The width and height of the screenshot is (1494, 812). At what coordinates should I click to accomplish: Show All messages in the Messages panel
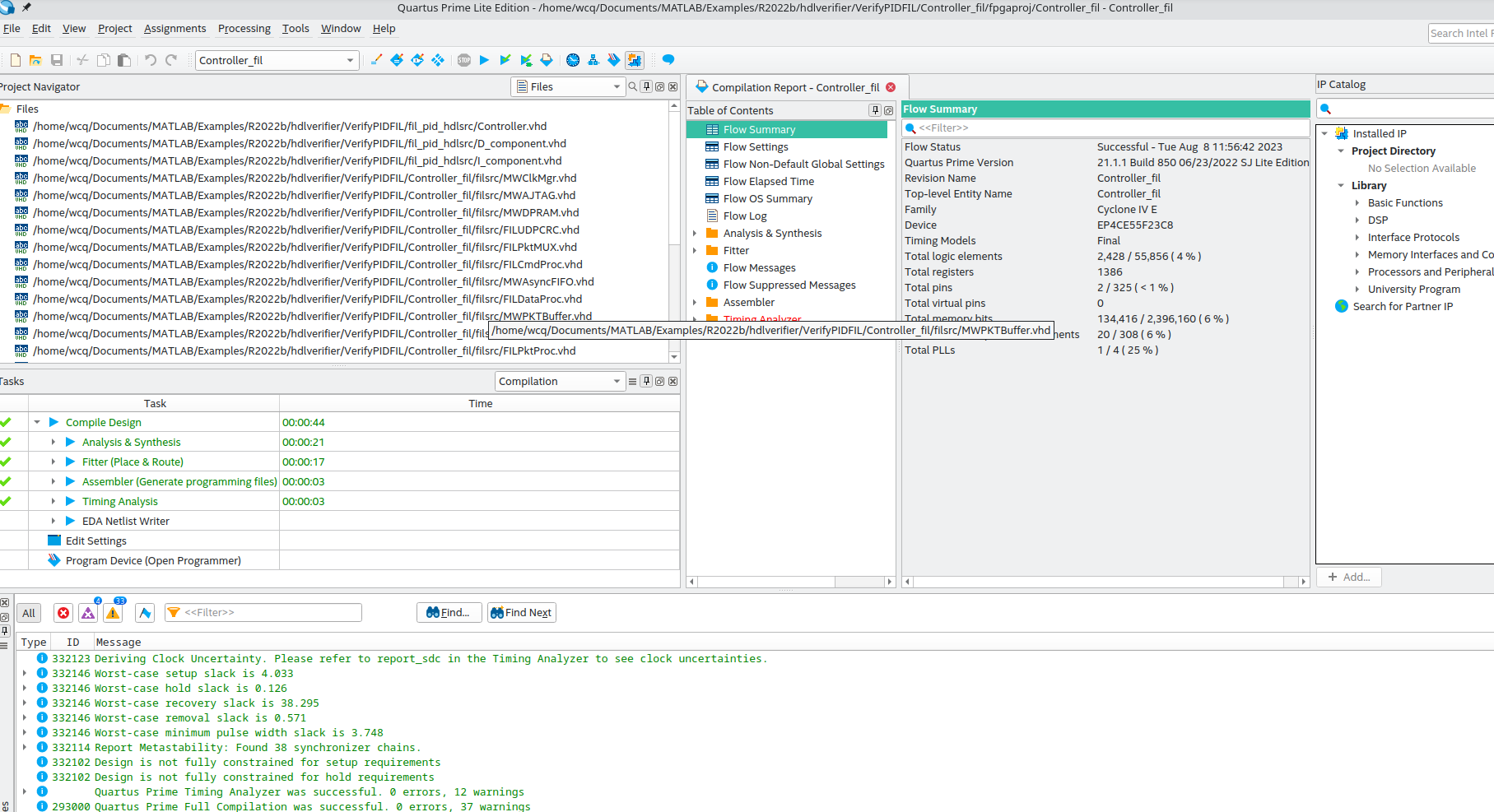[x=29, y=613]
